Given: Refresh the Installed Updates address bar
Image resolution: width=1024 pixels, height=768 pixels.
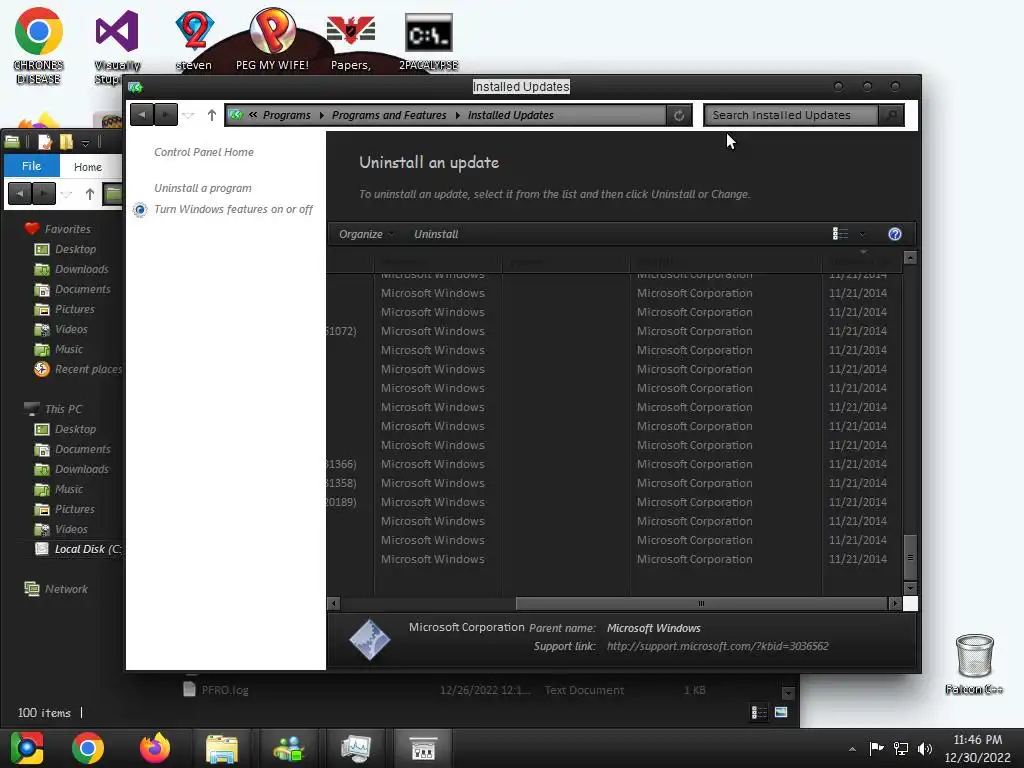Looking at the screenshot, I should 679,116.
